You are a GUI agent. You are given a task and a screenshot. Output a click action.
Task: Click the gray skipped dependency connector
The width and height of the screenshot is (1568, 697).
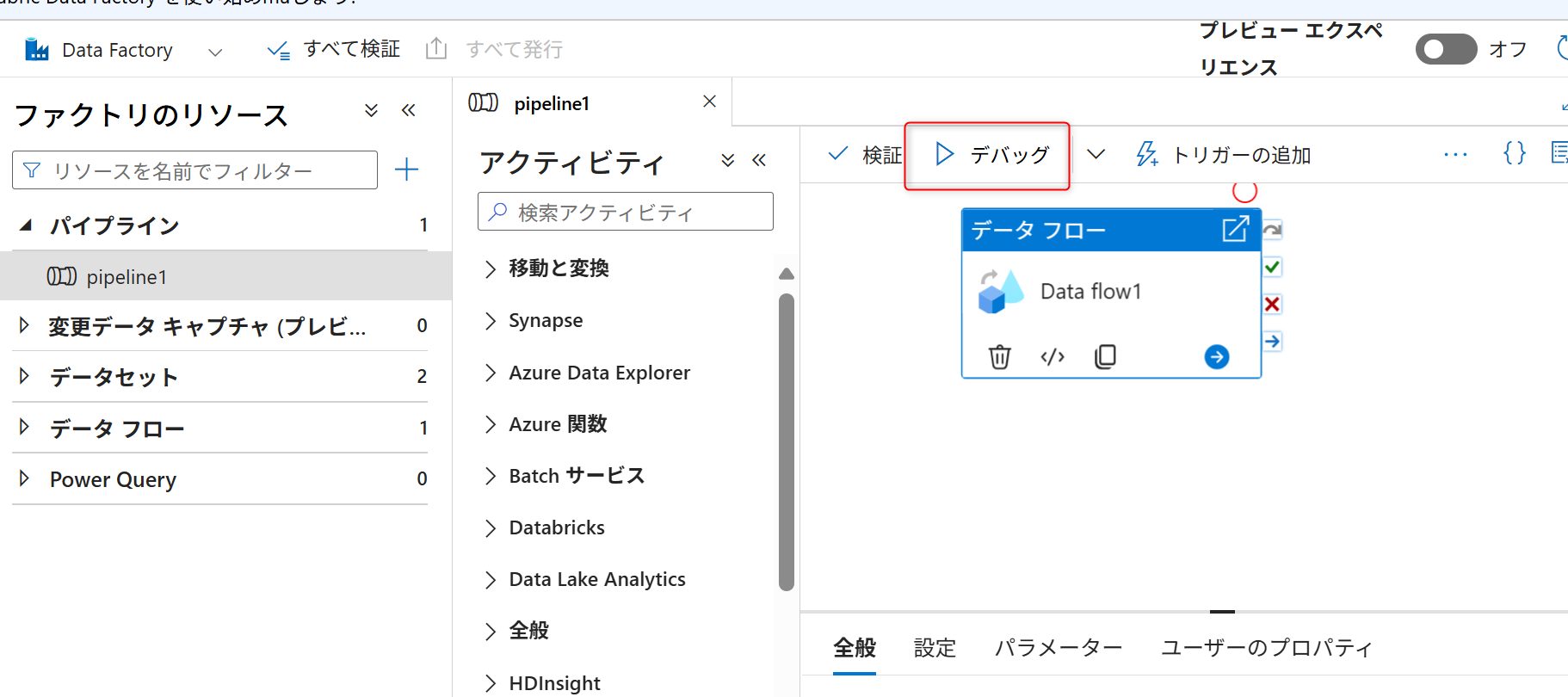pyautogui.click(x=1272, y=230)
